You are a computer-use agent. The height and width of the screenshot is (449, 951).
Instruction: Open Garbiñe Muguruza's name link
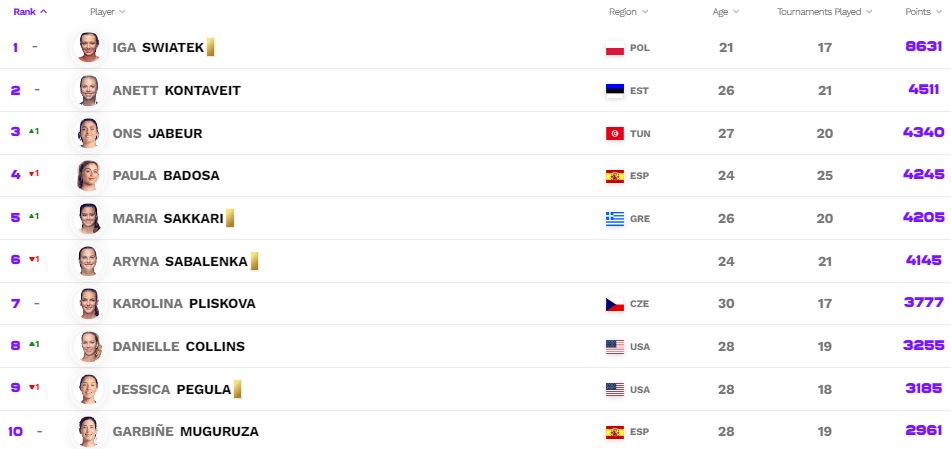coord(185,432)
